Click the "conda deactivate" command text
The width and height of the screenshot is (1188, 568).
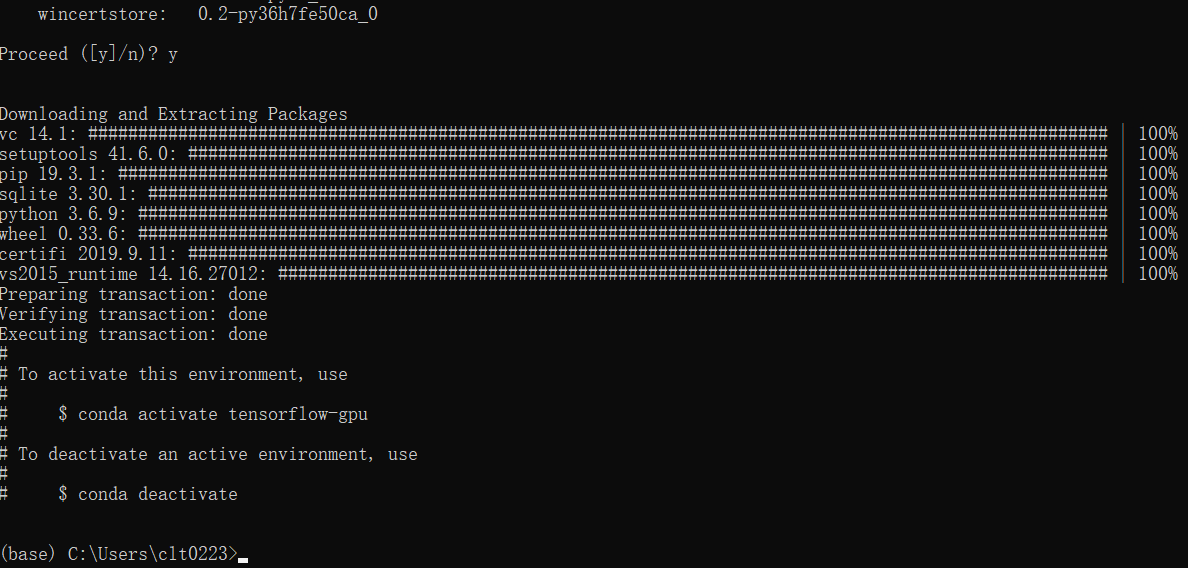point(157,494)
